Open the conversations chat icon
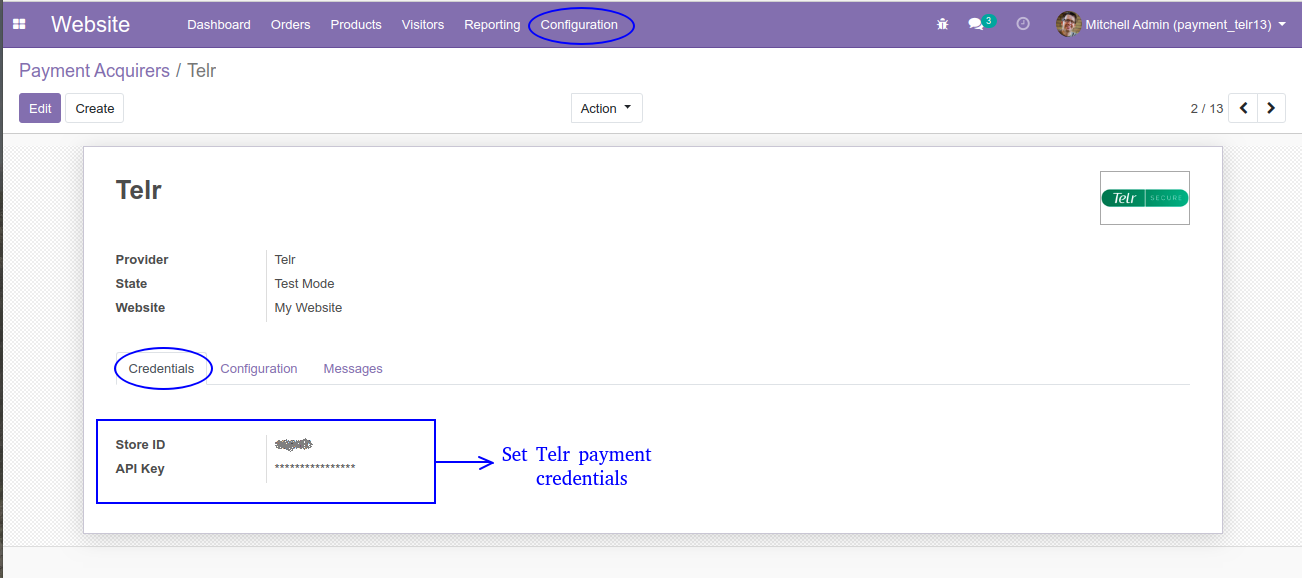The image size is (1302, 578). [976, 24]
